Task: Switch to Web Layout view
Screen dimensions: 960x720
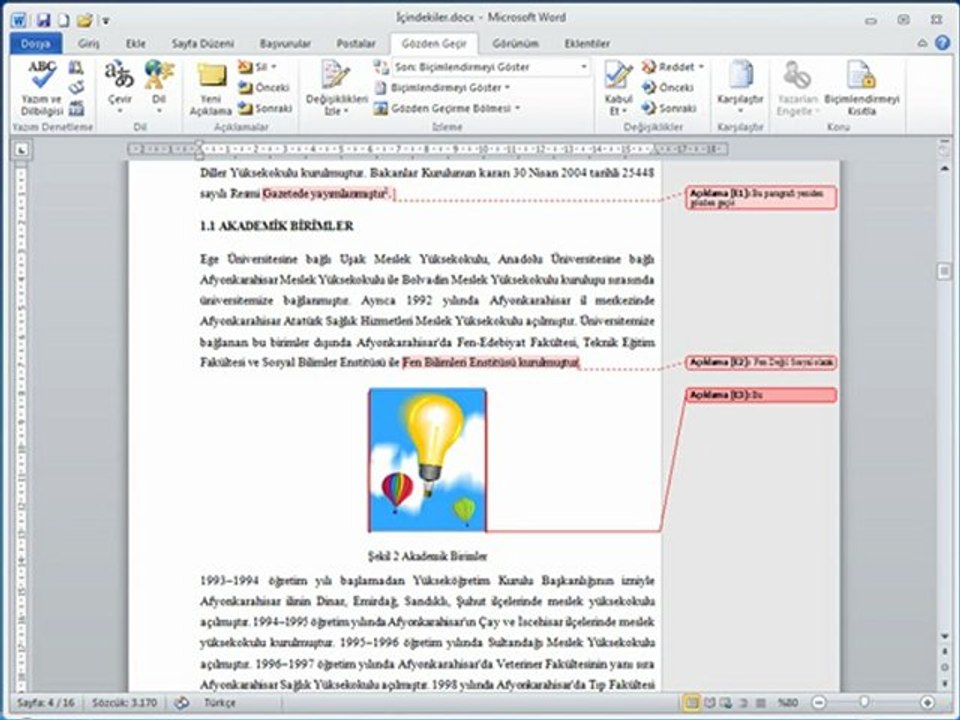Action: (726, 703)
